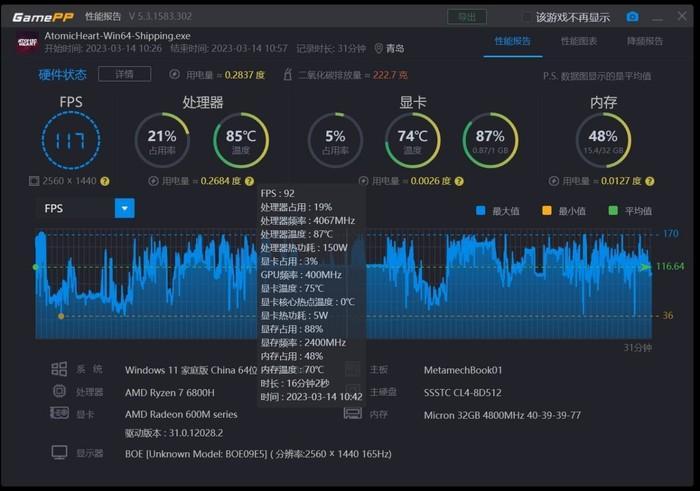Click the memory 48% usage gauge
Image resolution: width=700 pixels, height=491 pixels.
point(603,141)
